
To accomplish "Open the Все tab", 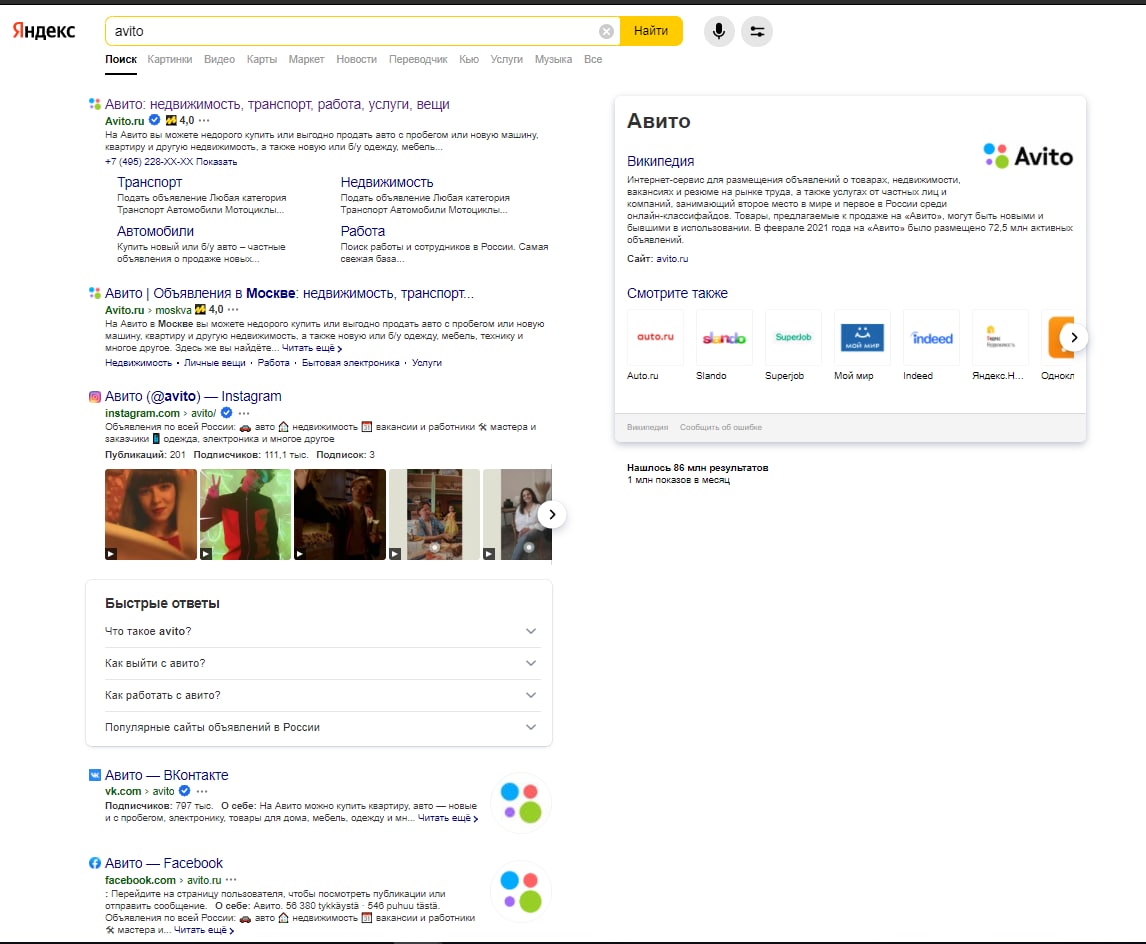I will coord(593,59).
